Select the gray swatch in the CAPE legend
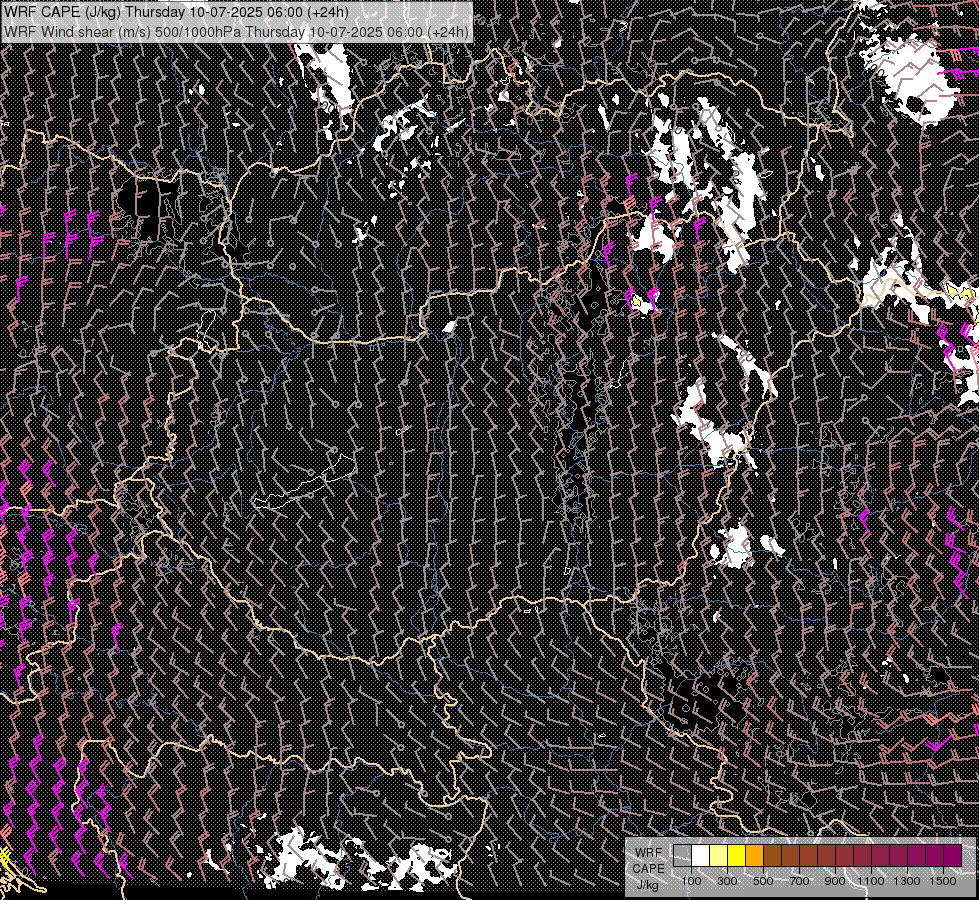Image resolution: width=979 pixels, height=900 pixels. pyautogui.click(x=682, y=856)
